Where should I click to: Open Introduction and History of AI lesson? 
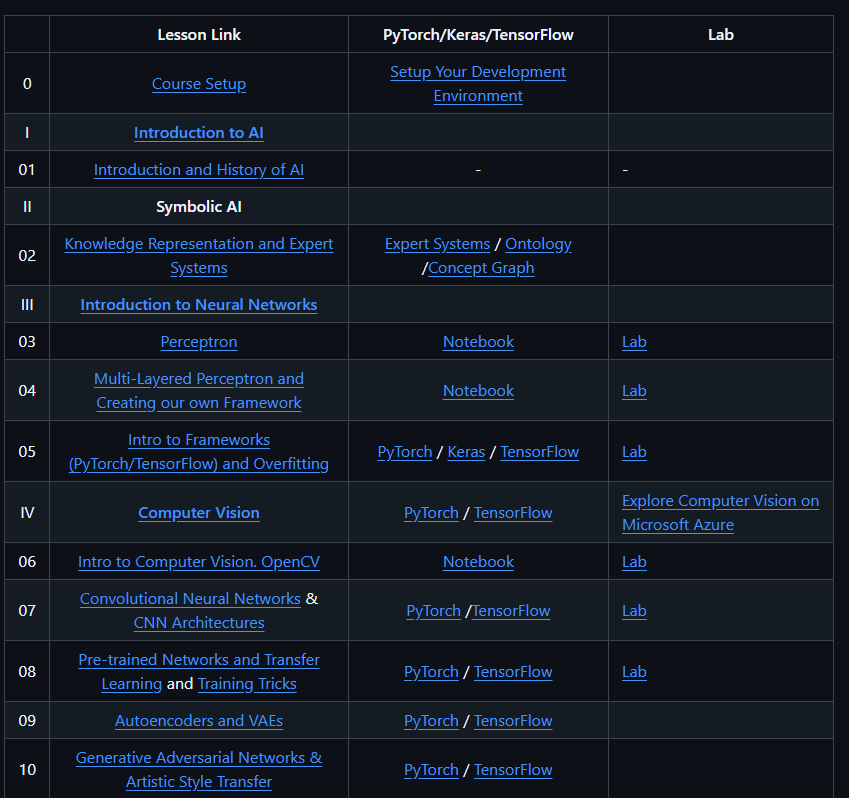(198, 169)
